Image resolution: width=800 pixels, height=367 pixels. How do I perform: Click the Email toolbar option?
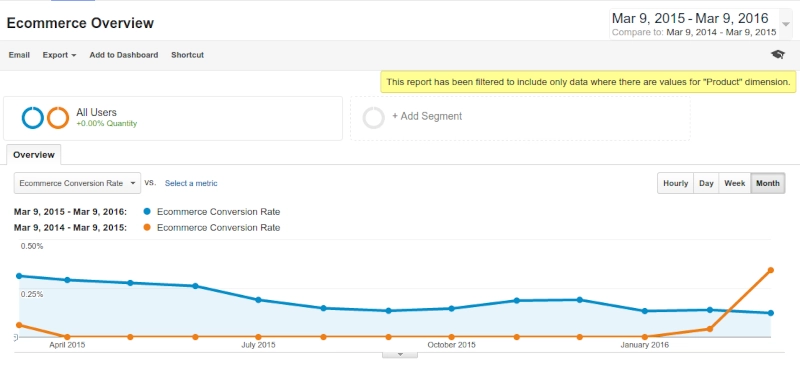19,55
